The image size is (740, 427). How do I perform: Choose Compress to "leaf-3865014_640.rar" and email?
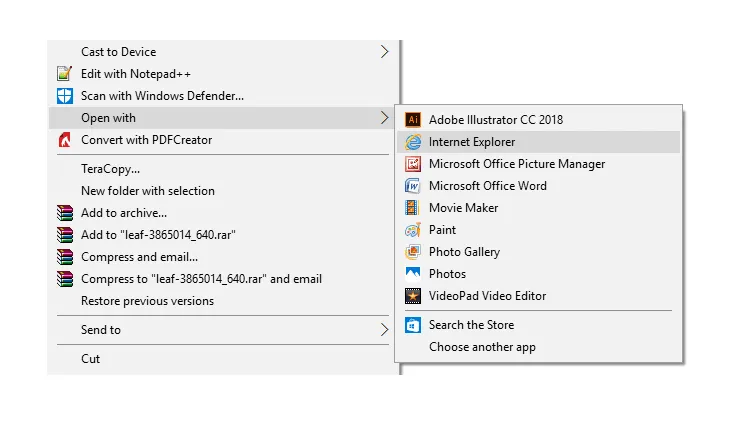coord(223,279)
